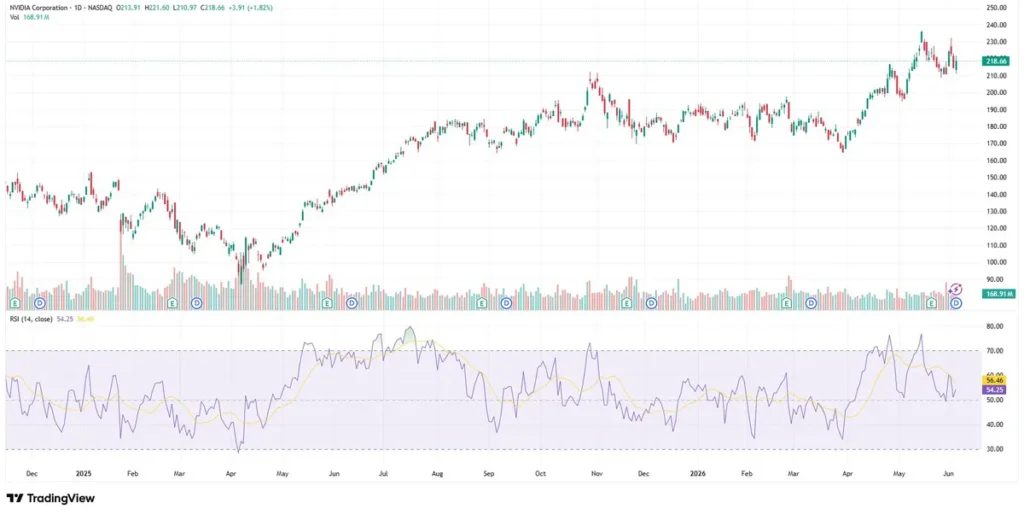Screen dimensions: 1024x515
Task: Click the 70.00 RSI axis label
Action: (x=995, y=351)
